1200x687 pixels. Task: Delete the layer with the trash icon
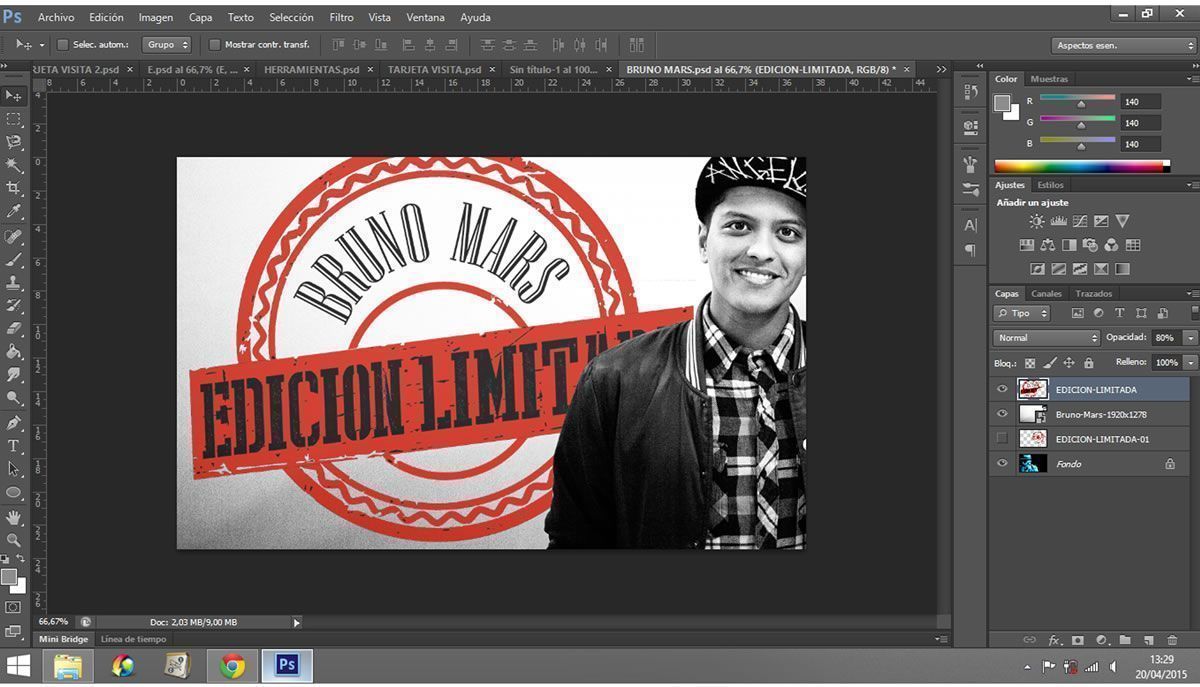click(1172, 640)
